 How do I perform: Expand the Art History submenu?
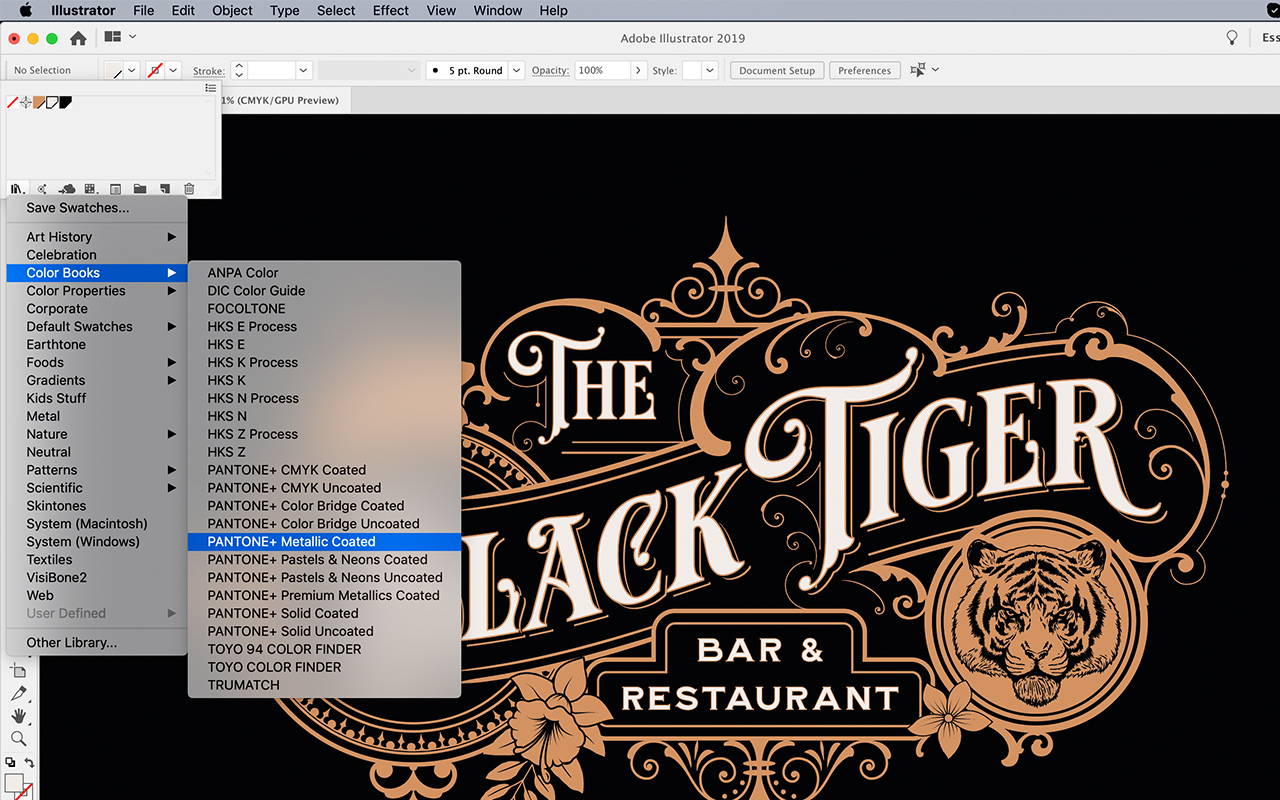[x=96, y=237]
